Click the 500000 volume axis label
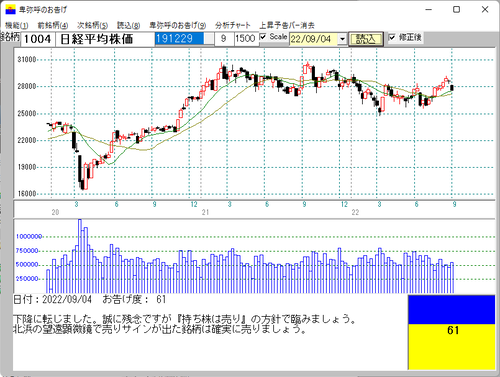This screenshot has width=500, height=377. click(27, 265)
